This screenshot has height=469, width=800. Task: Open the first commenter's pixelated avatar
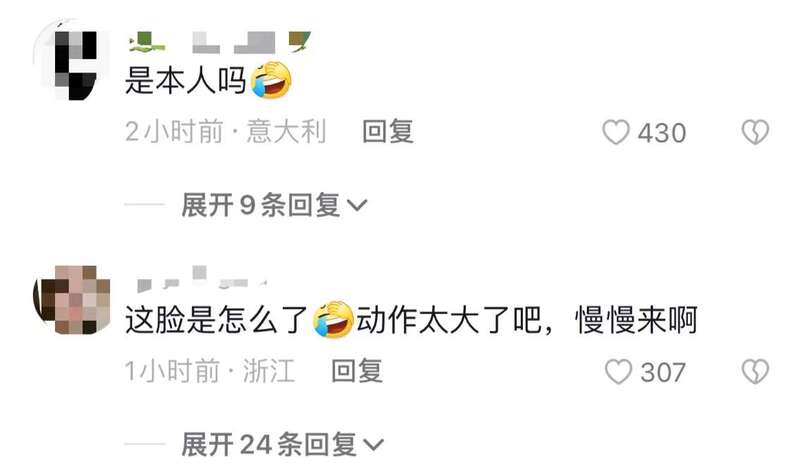pos(72,61)
